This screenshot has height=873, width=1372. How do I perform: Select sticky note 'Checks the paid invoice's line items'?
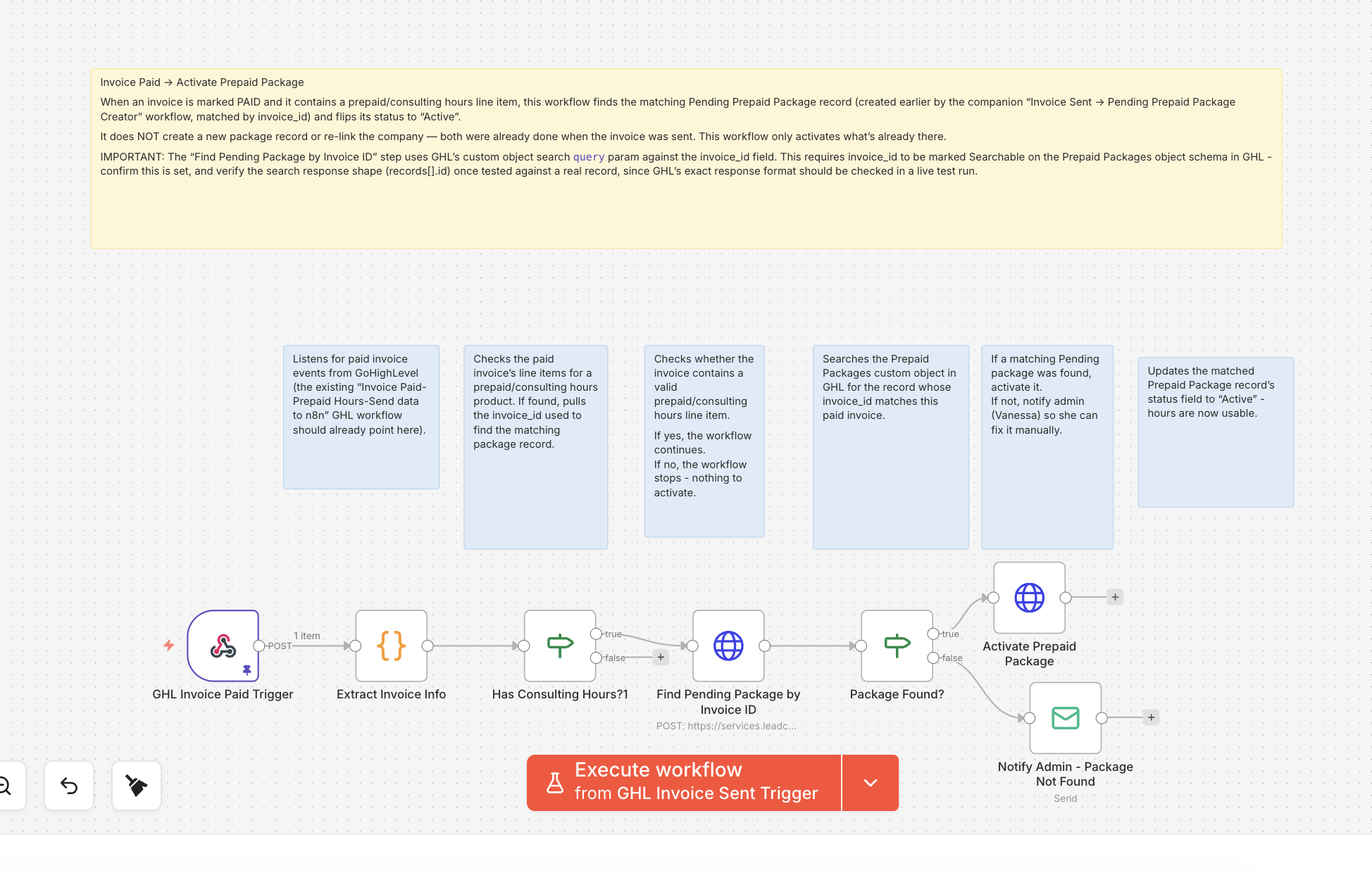[x=536, y=447]
